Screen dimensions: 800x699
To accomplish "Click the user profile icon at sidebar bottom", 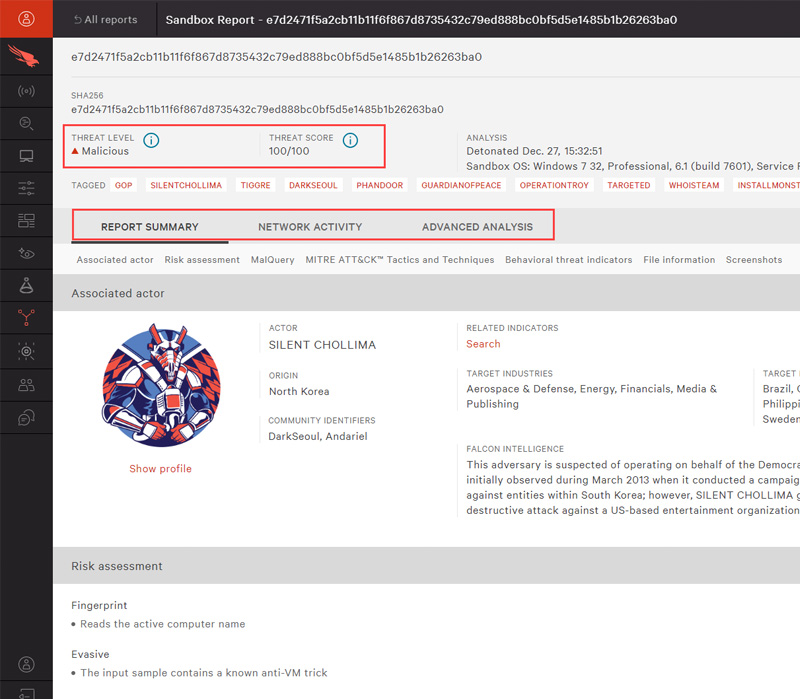I will [26, 664].
